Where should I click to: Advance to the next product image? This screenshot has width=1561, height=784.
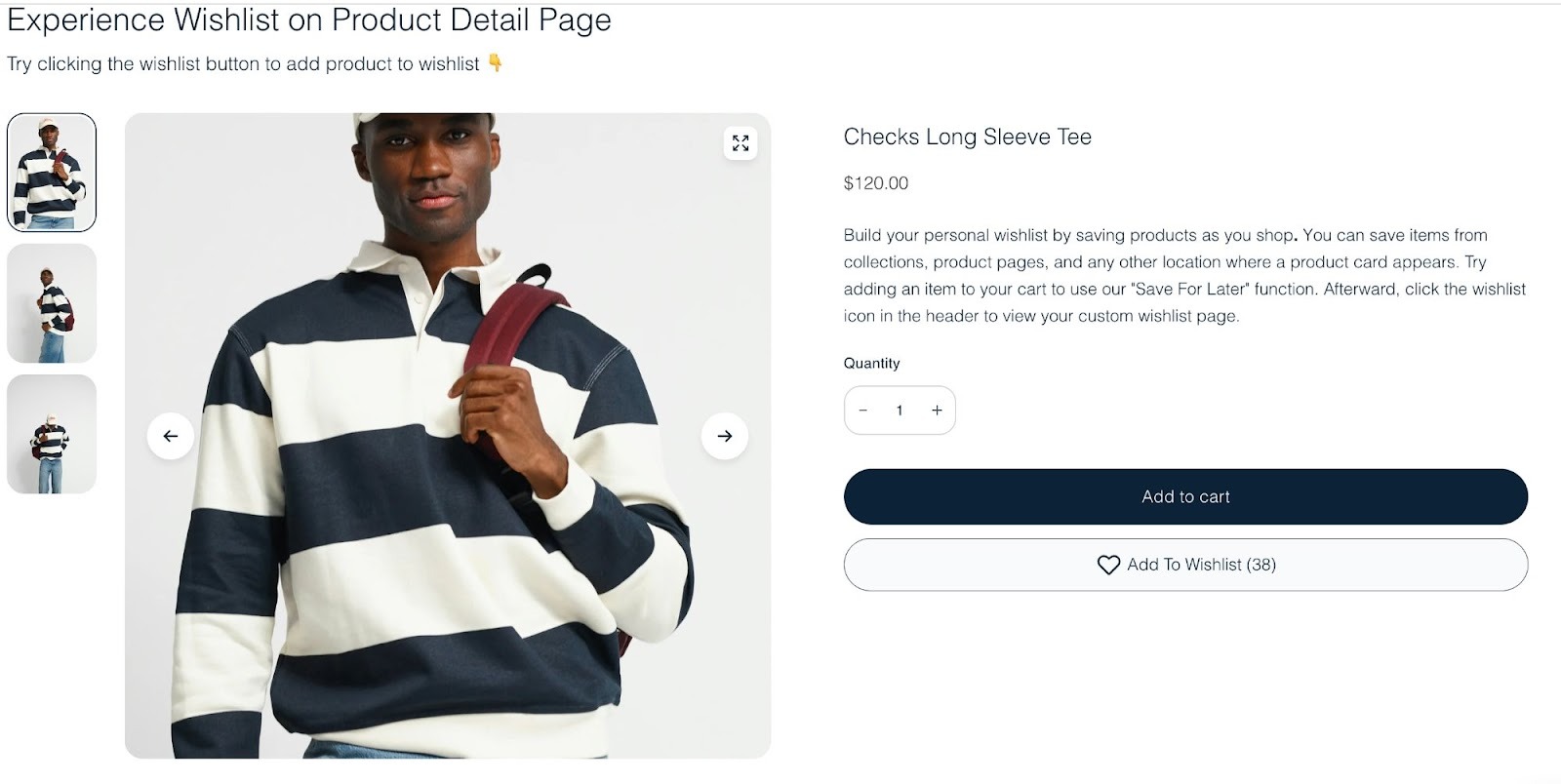724,436
